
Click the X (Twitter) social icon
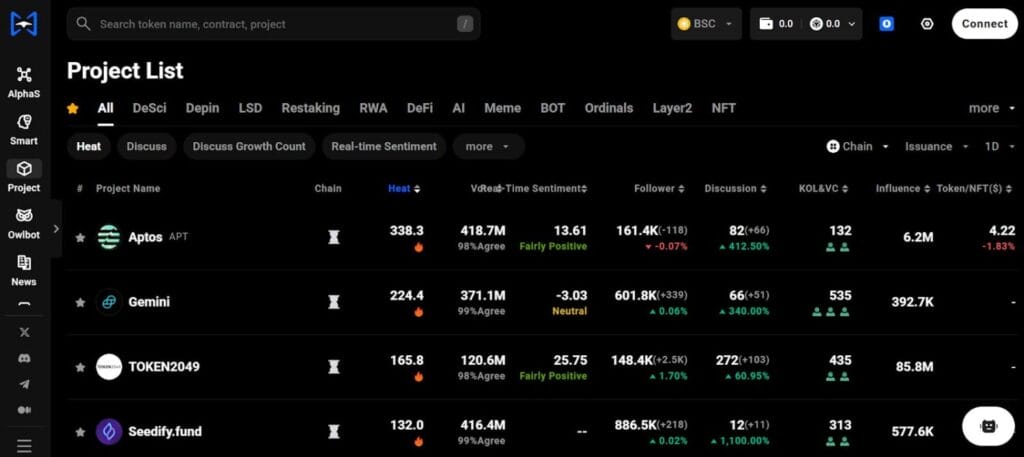pos(24,332)
